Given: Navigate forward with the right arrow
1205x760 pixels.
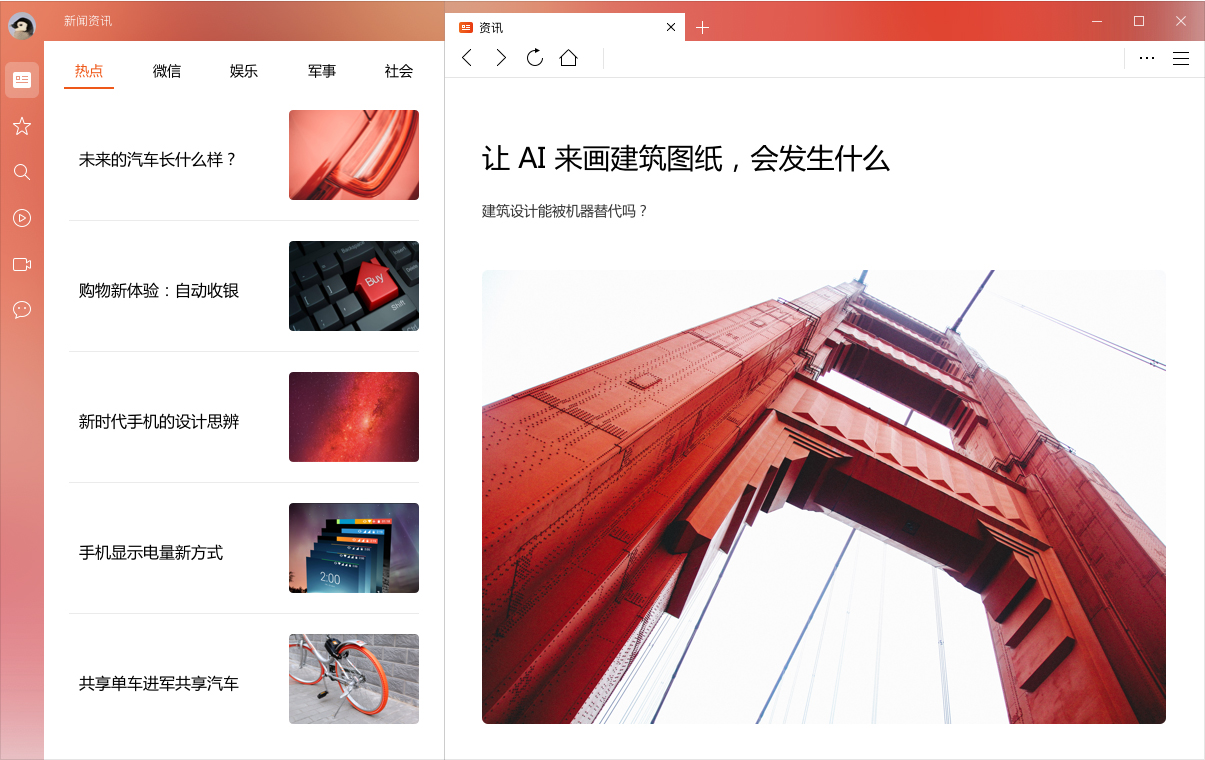Looking at the screenshot, I should click(x=501, y=58).
